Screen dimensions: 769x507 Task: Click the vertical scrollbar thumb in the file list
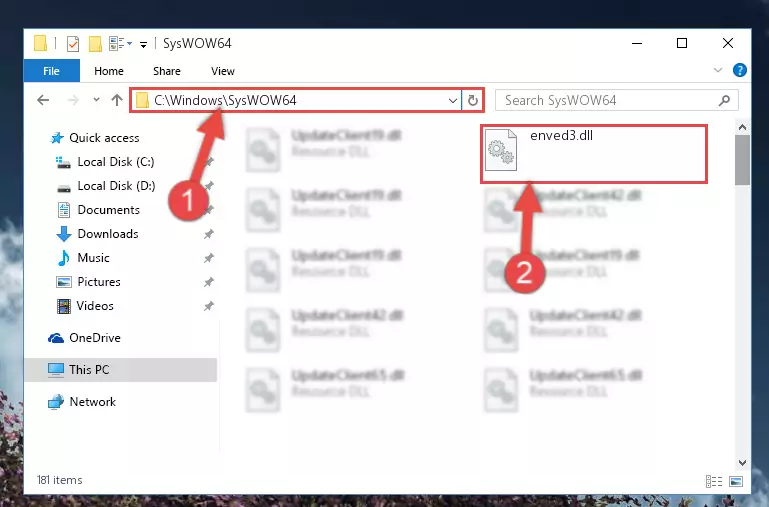[742, 160]
